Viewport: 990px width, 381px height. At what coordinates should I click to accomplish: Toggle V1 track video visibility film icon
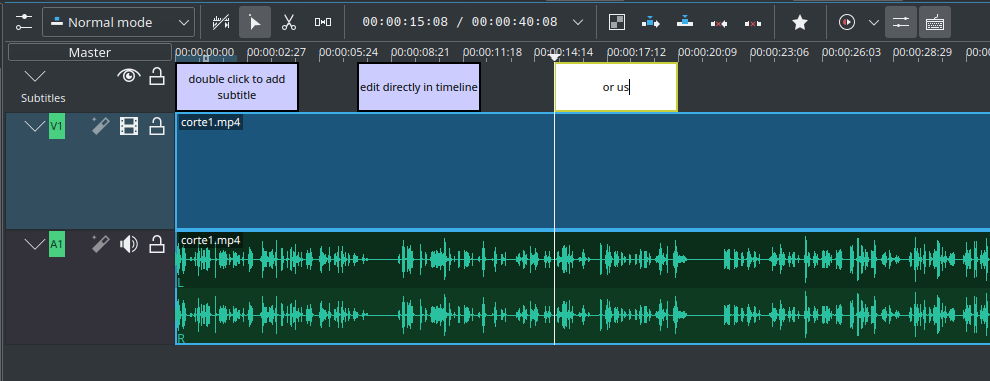coord(129,126)
